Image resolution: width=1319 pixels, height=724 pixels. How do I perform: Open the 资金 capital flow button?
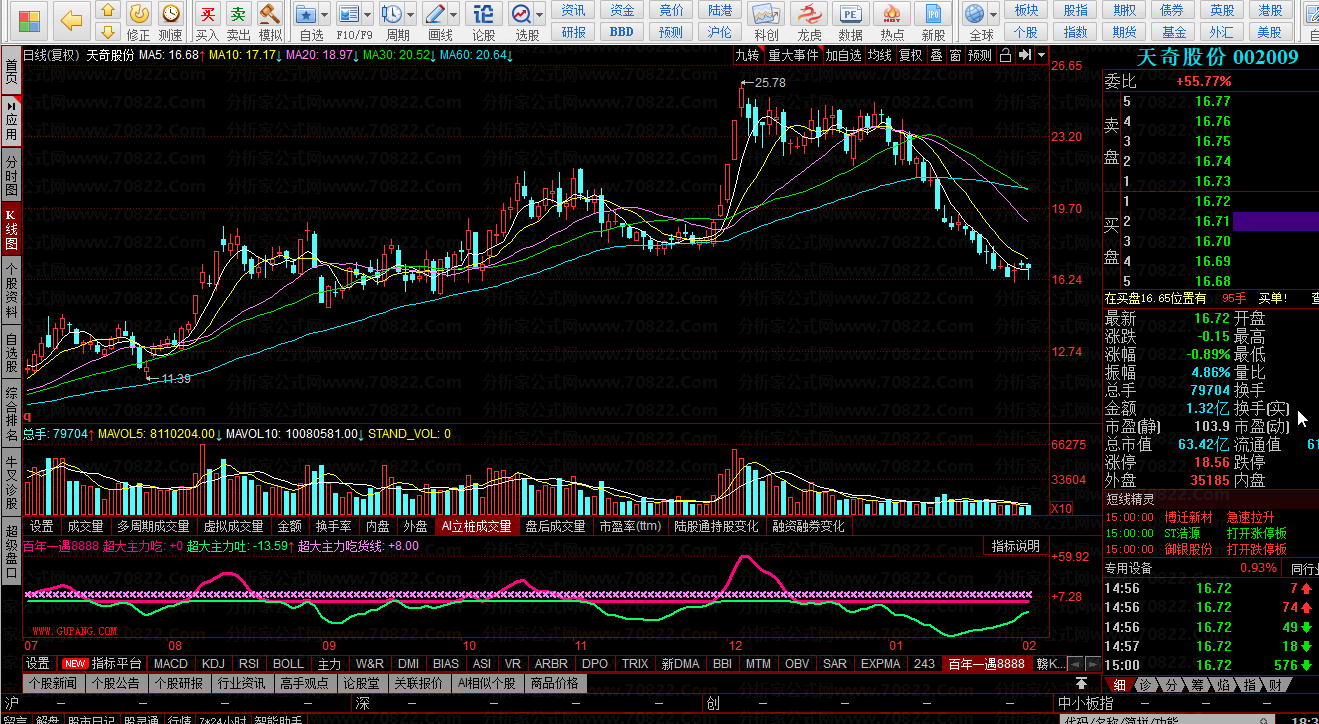pos(622,10)
